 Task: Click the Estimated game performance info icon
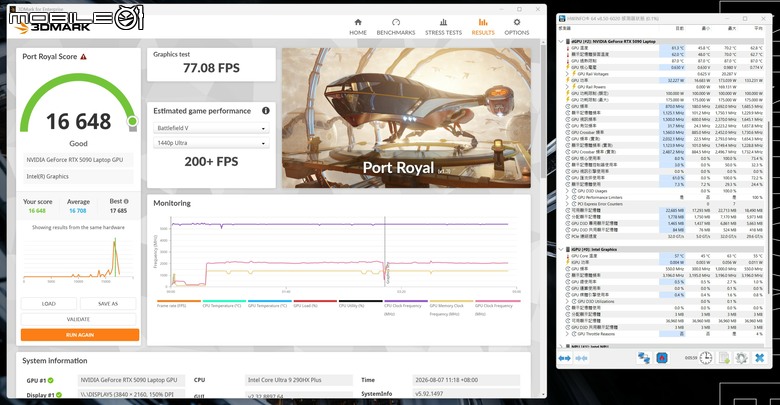[266, 110]
